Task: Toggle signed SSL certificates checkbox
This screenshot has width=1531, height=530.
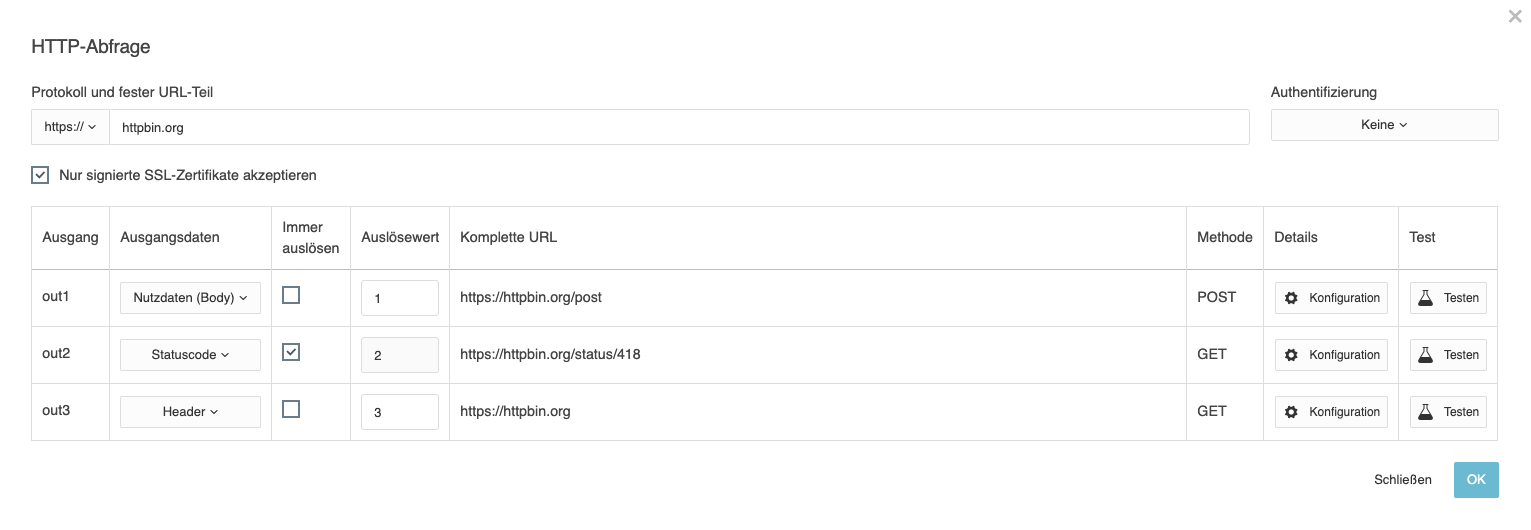Action: click(40, 175)
